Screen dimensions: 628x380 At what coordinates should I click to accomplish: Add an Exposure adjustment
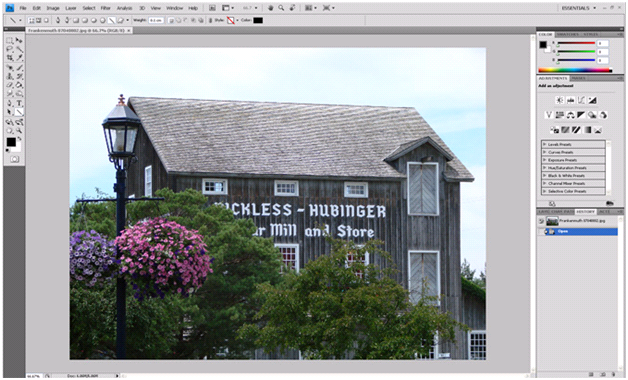tap(592, 101)
